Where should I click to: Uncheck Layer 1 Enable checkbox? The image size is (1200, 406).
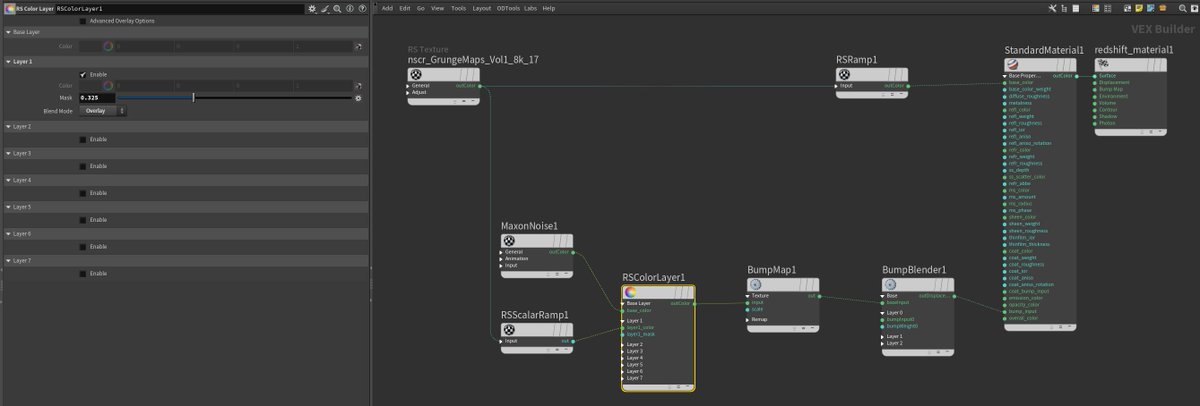pos(83,74)
